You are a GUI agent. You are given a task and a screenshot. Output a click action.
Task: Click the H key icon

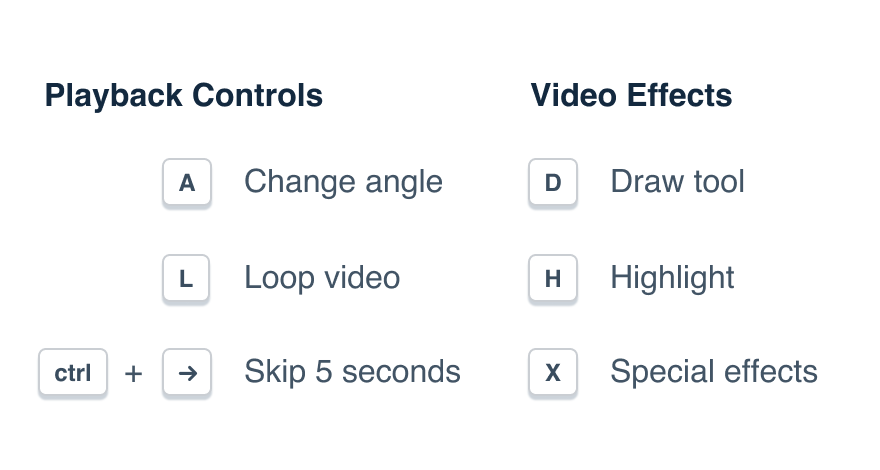(x=553, y=278)
